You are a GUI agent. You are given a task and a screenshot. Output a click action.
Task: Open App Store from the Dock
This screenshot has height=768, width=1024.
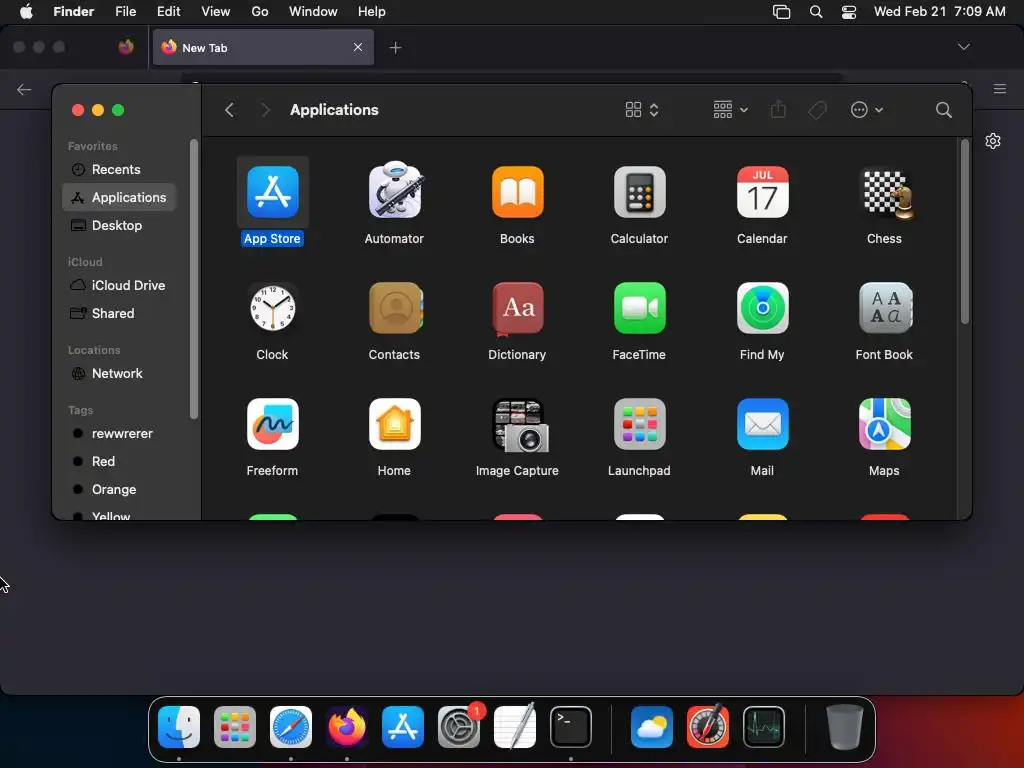pyautogui.click(x=402, y=727)
